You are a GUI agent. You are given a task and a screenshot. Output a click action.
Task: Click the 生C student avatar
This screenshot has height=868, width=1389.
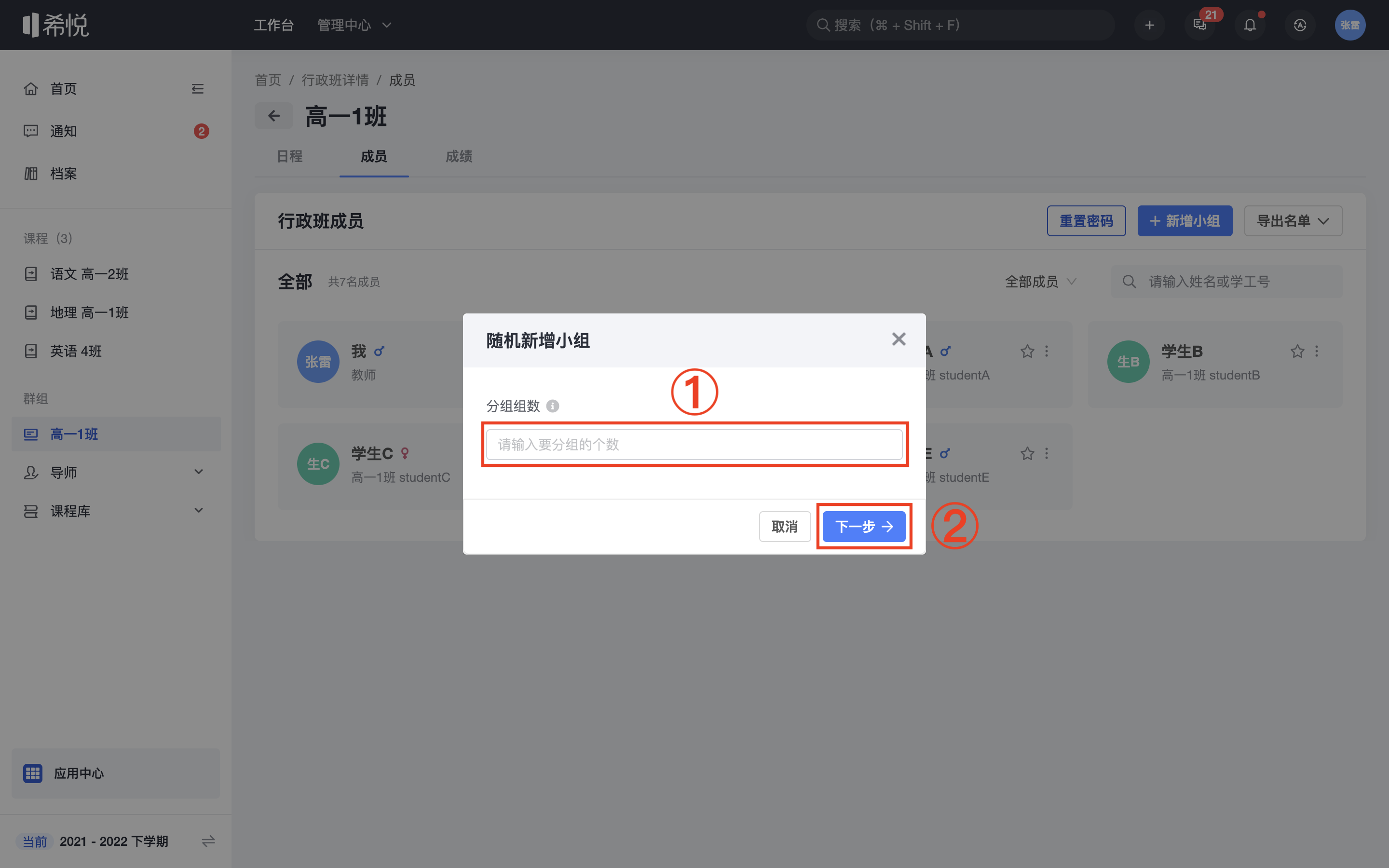pos(318,464)
